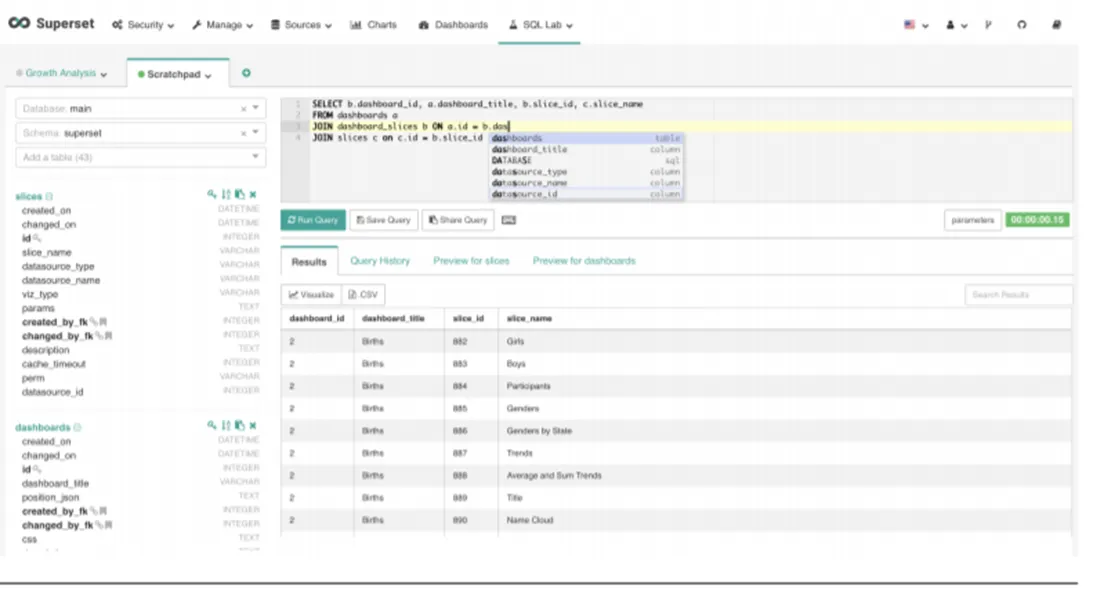This screenshot has width=1093, height=596.
Task: Add a new query tab with the plus icon
Action: [x=246, y=73]
